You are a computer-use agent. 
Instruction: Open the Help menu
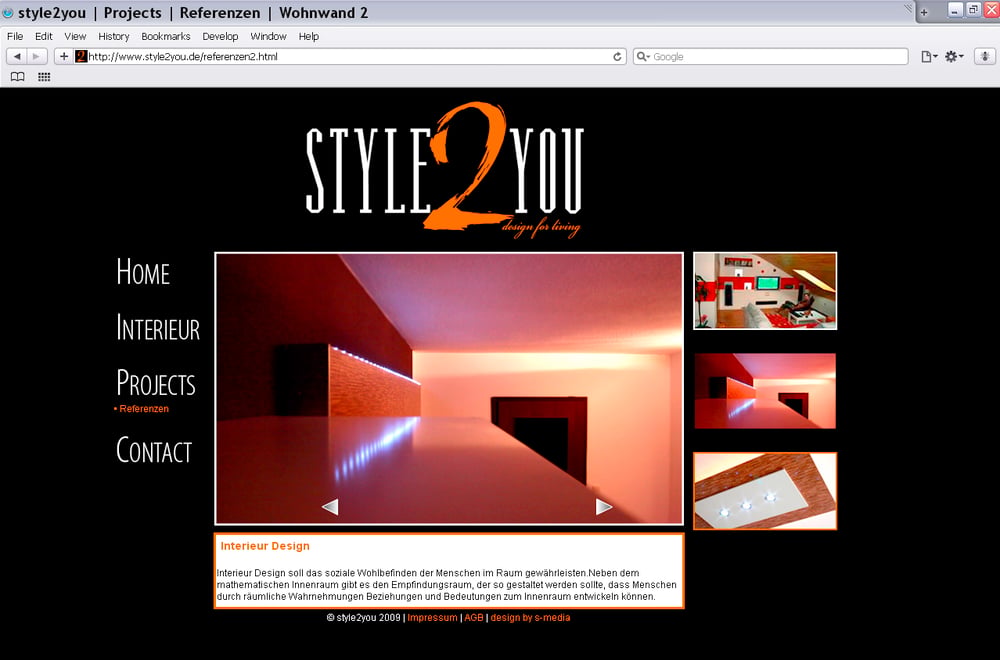[309, 36]
